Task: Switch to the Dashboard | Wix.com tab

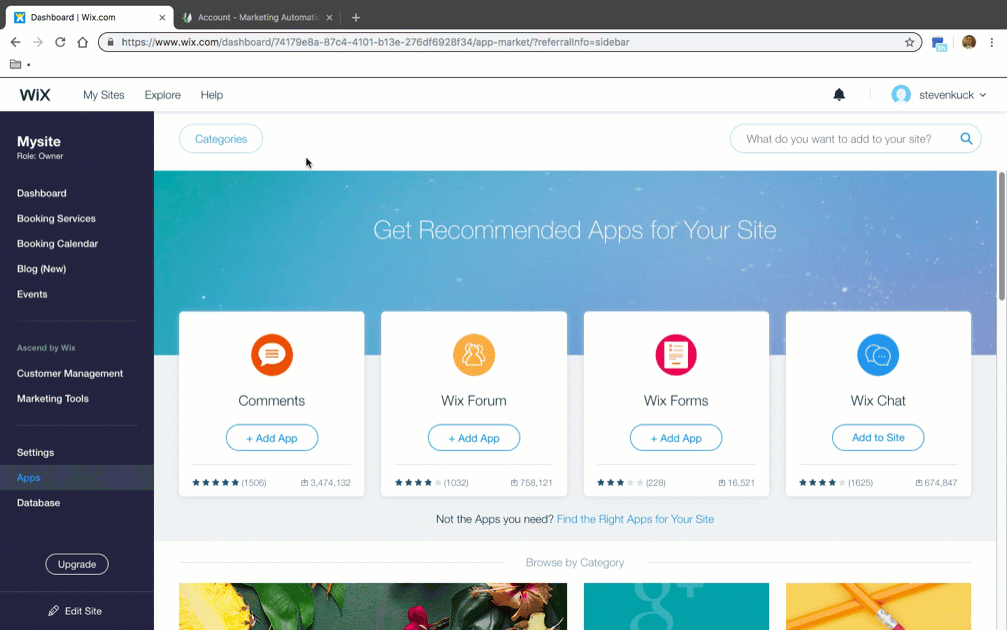Action: [90, 17]
